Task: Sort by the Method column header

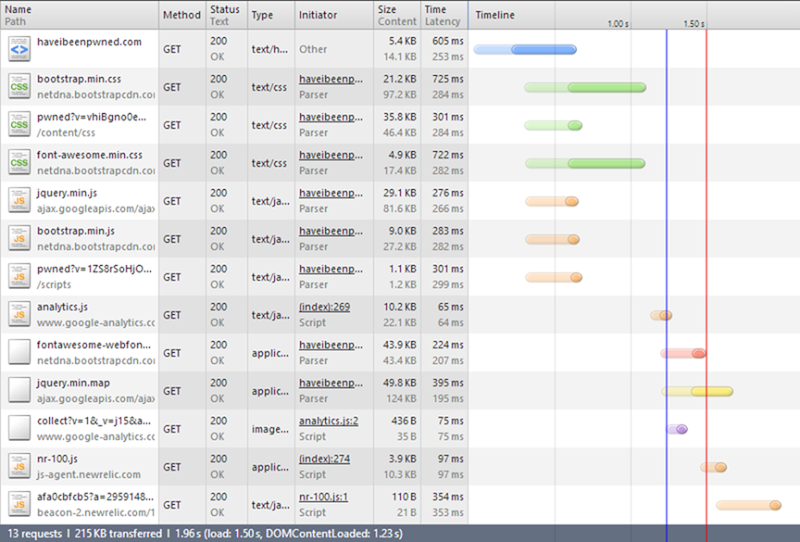Action: [182, 15]
